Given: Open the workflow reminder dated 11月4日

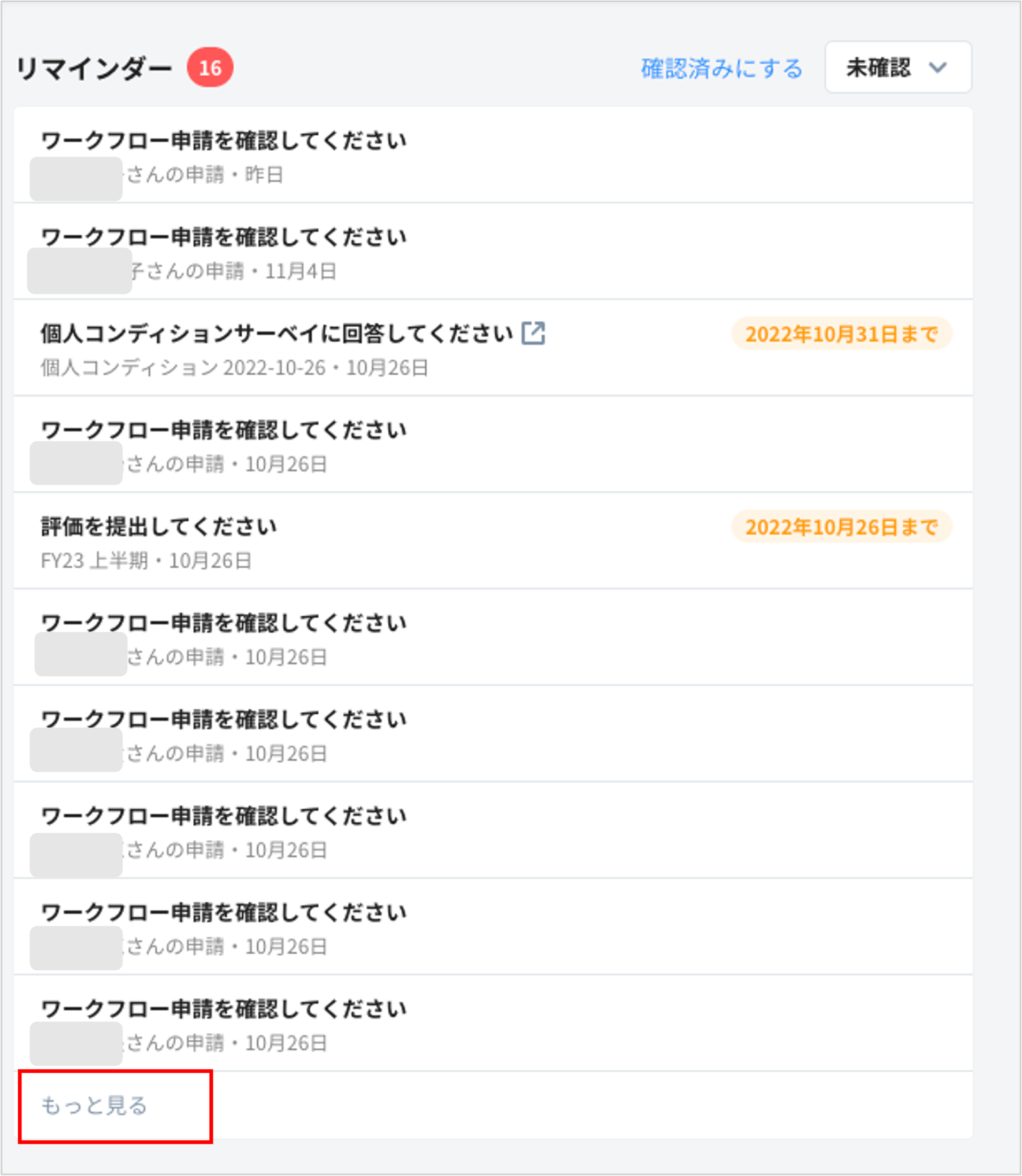Looking at the screenshot, I should point(224,237).
